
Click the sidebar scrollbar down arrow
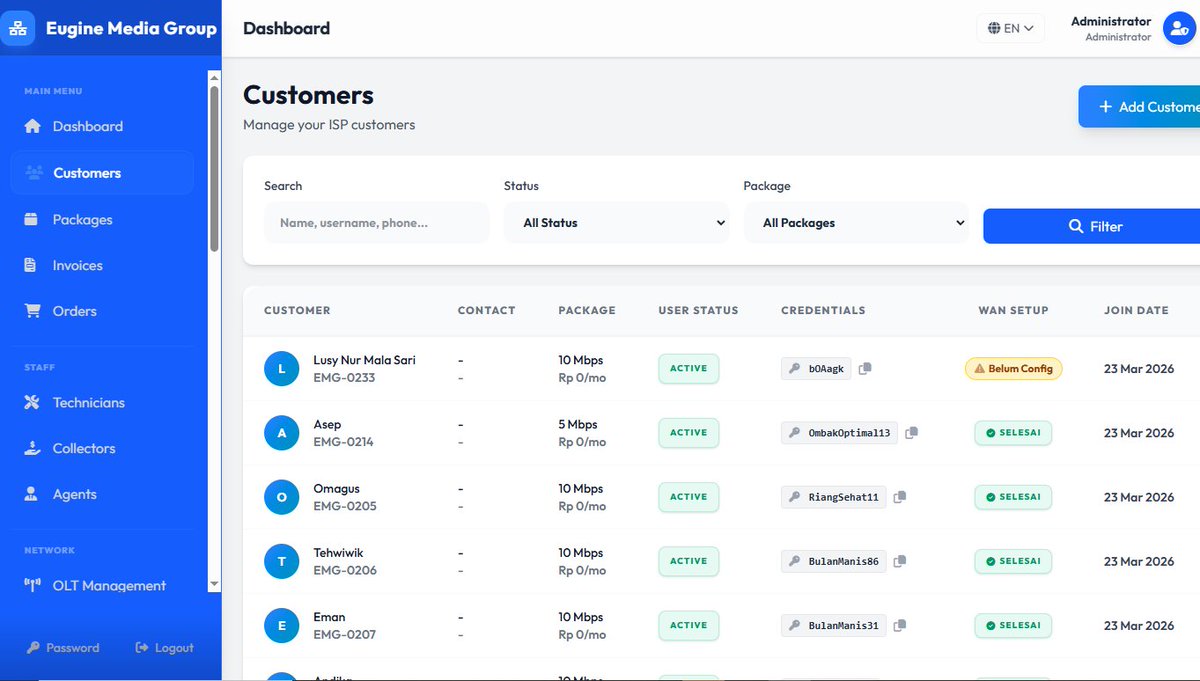[x=214, y=584]
